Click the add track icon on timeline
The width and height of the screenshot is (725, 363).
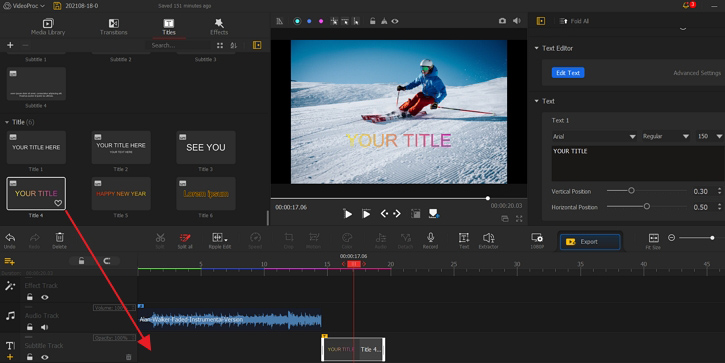click(9, 261)
